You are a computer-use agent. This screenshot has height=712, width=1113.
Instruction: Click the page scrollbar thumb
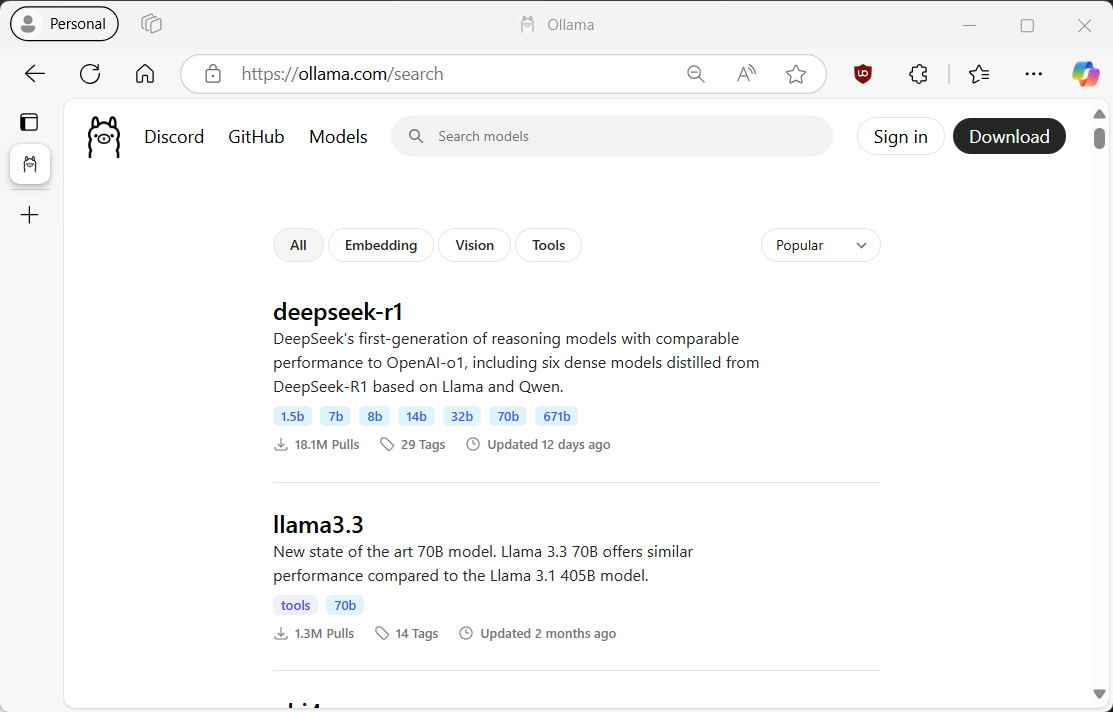[x=1100, y=138]
